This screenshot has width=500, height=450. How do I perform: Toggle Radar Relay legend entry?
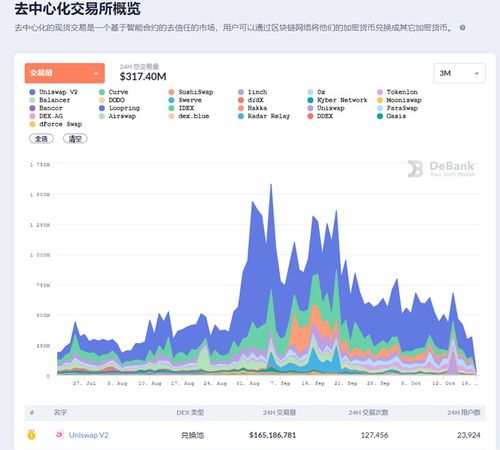point(264,116)
